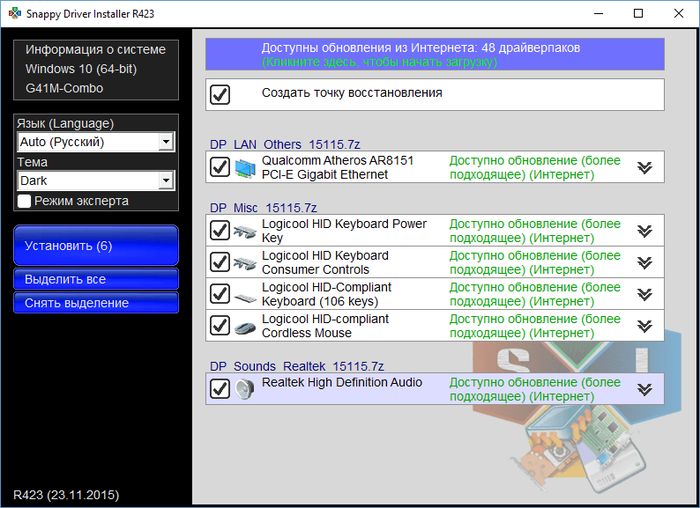The width and height of the screenshot is (700, 508).
Task: Expand details for Qualcomm Atheros Ethernet driver
Action: [645, 168]
